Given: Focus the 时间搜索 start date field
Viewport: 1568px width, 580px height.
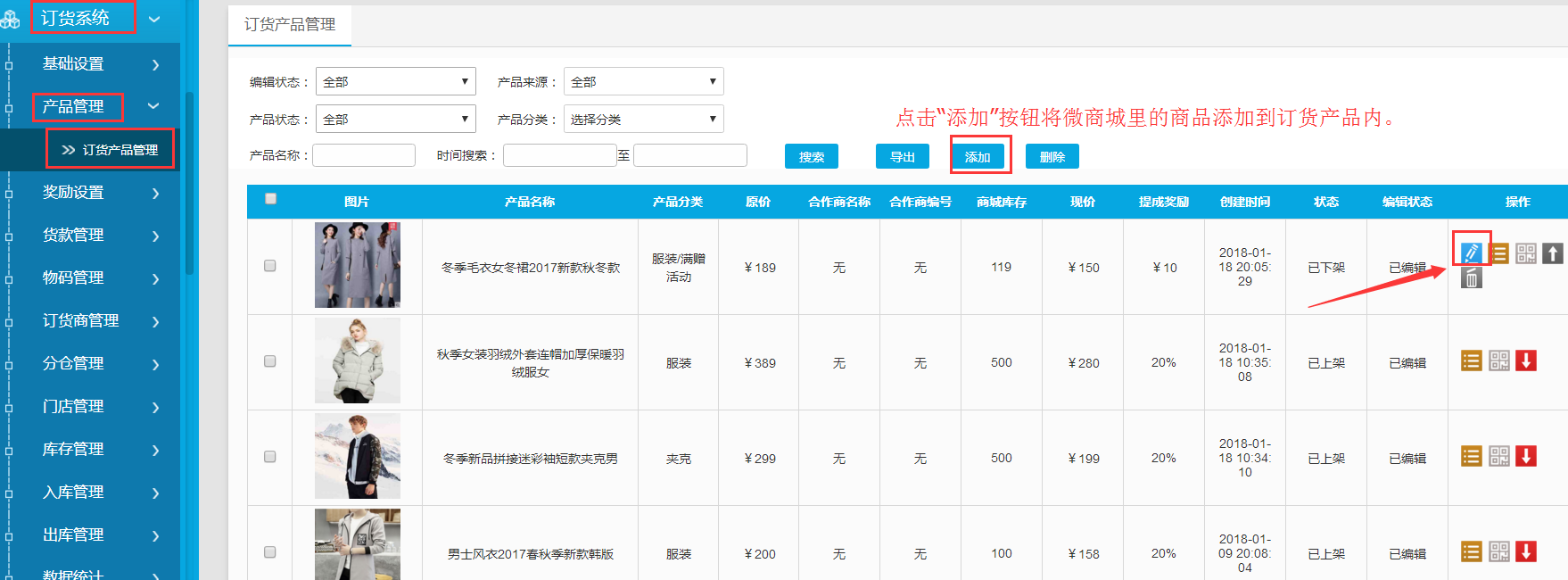Looking at the screenshot, I should [560, 155].
